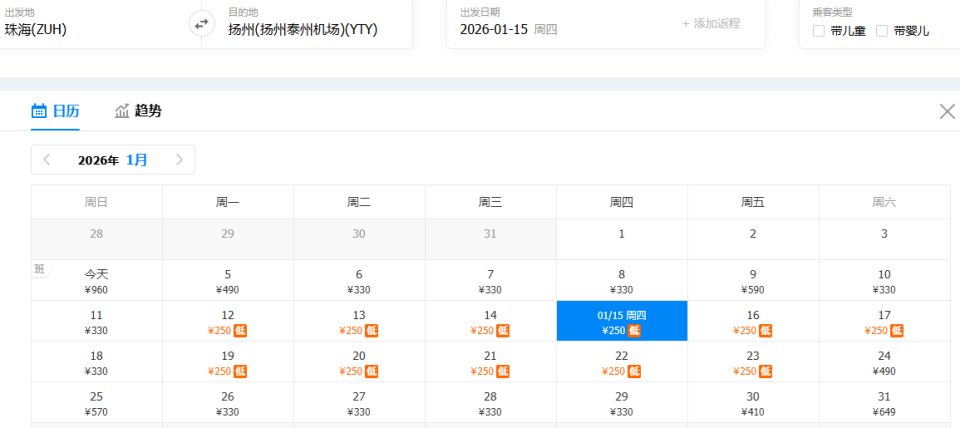Image resolution: width=960 pixels, height=428 pixels.
Task: Tick the 带婴儿 checkbox
Action: (882, 31)
